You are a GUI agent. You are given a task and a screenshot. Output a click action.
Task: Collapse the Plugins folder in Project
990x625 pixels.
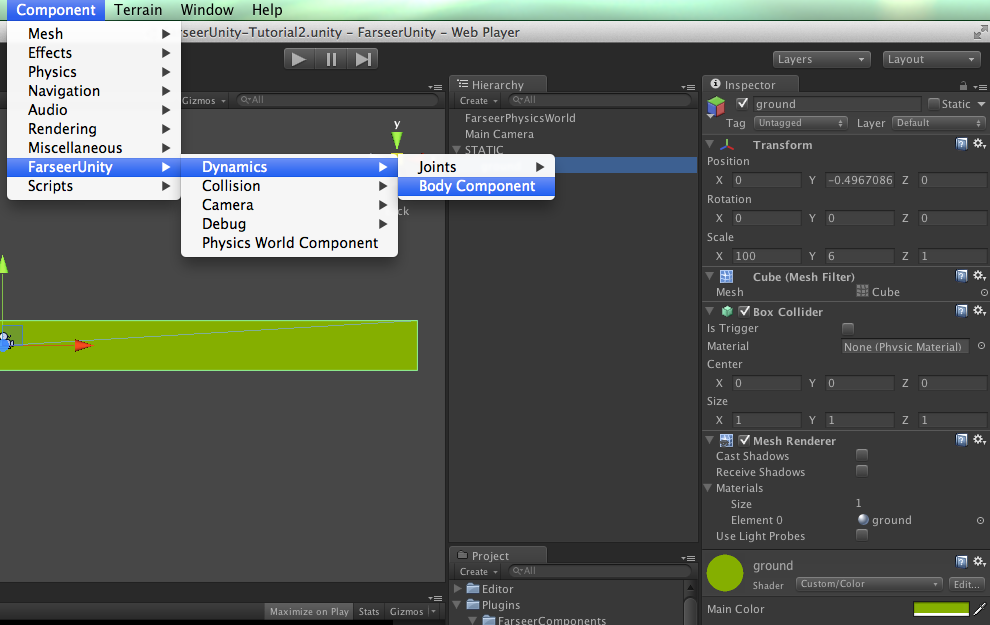pos(458,605)
